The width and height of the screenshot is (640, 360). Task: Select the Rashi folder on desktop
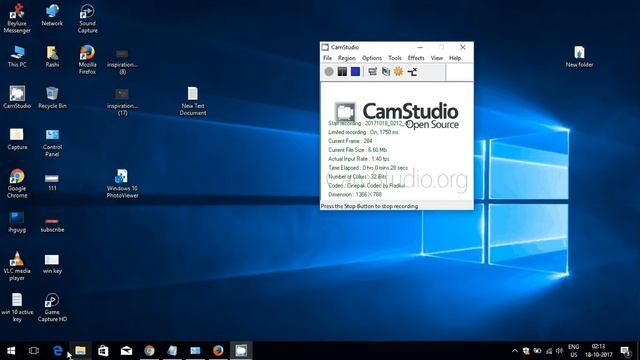52,56
